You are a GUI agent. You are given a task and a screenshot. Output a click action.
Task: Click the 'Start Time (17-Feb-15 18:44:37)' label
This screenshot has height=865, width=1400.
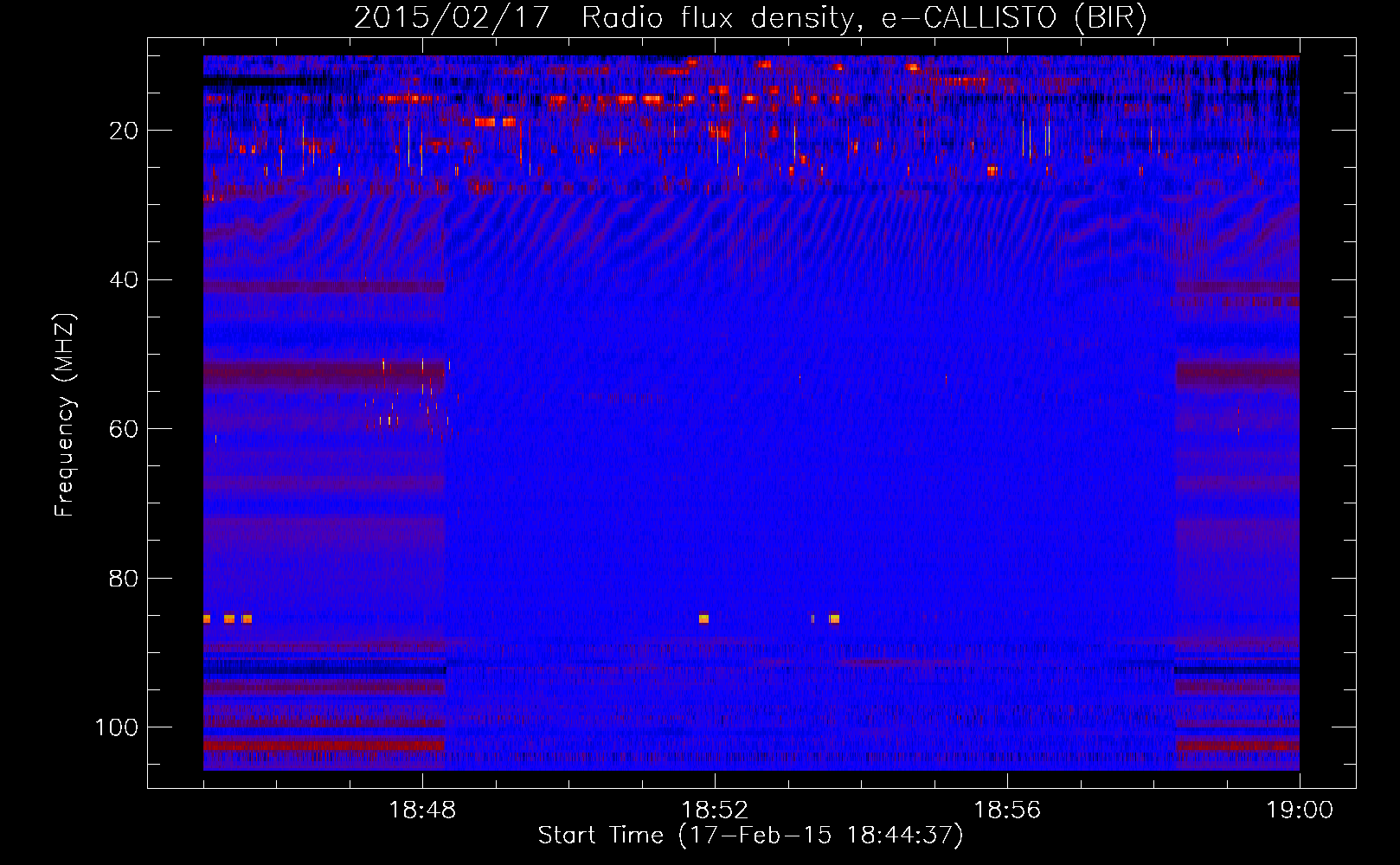[x=750, y=836]
